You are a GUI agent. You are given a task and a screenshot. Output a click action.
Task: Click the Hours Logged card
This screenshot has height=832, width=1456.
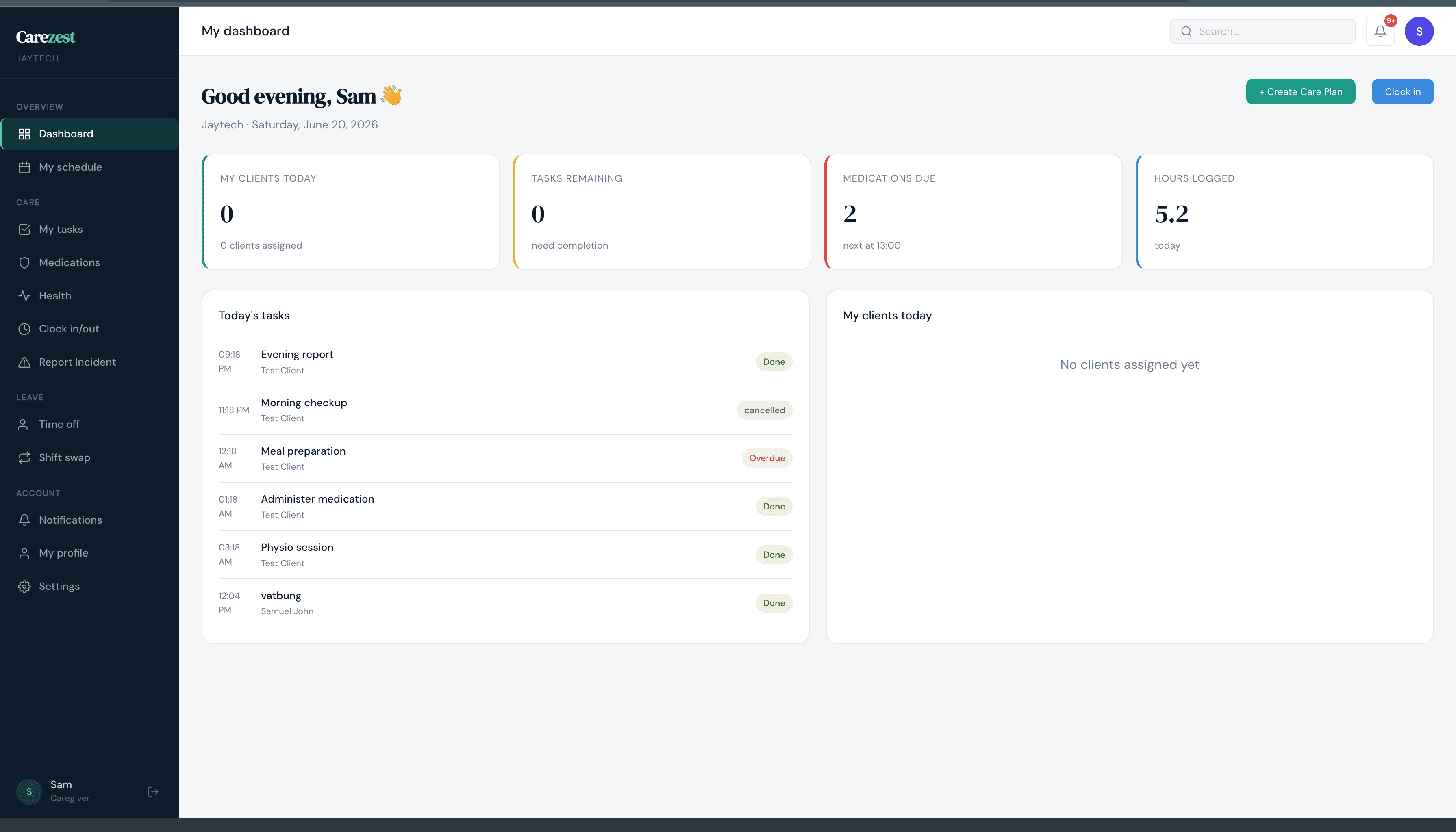[1284, 211]
